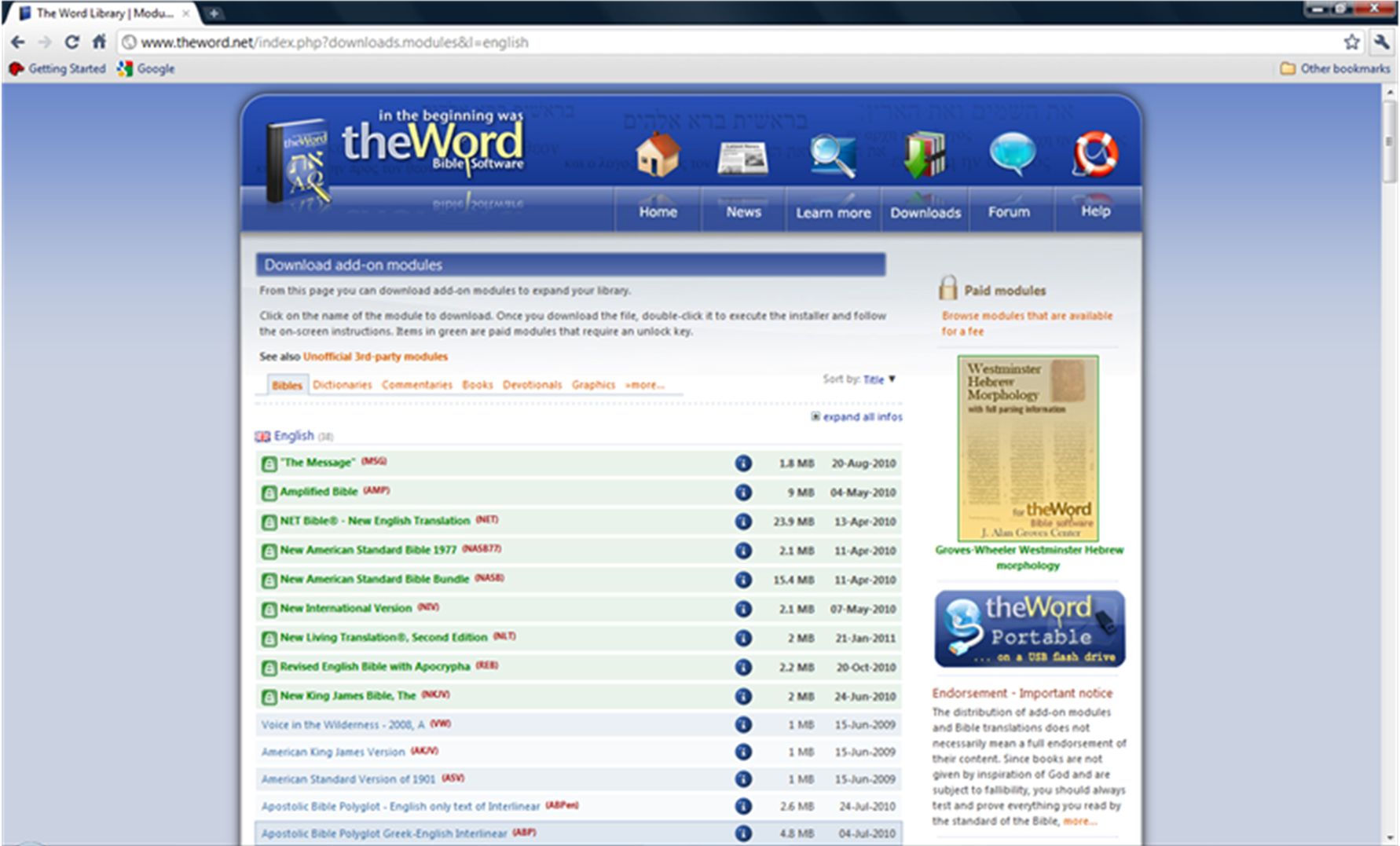
Task: Show info for Apostolic Bible Polyglot English only
Action: pos(743,806)
